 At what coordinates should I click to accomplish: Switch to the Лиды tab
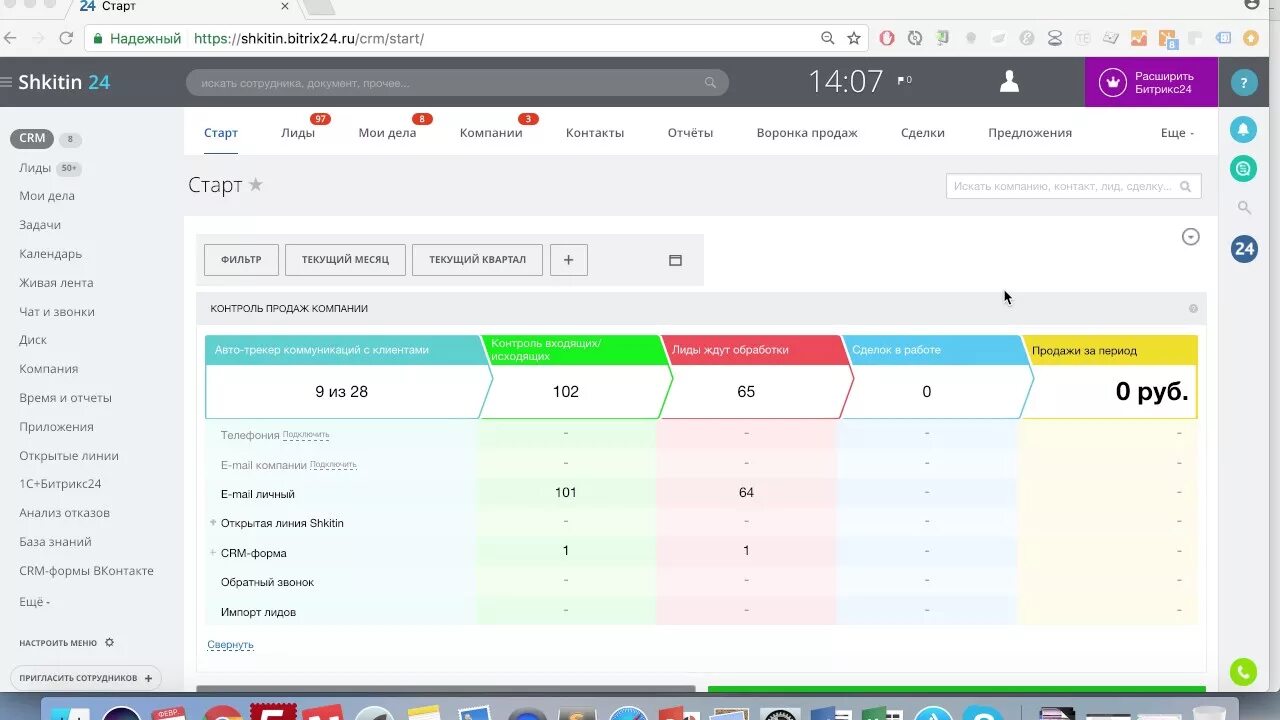[298, 133]
